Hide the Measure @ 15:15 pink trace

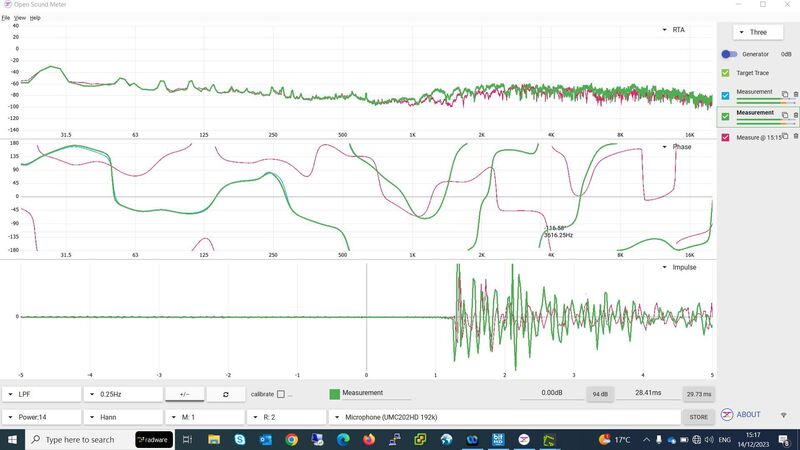pyautogui.click(x=726, y=137)
